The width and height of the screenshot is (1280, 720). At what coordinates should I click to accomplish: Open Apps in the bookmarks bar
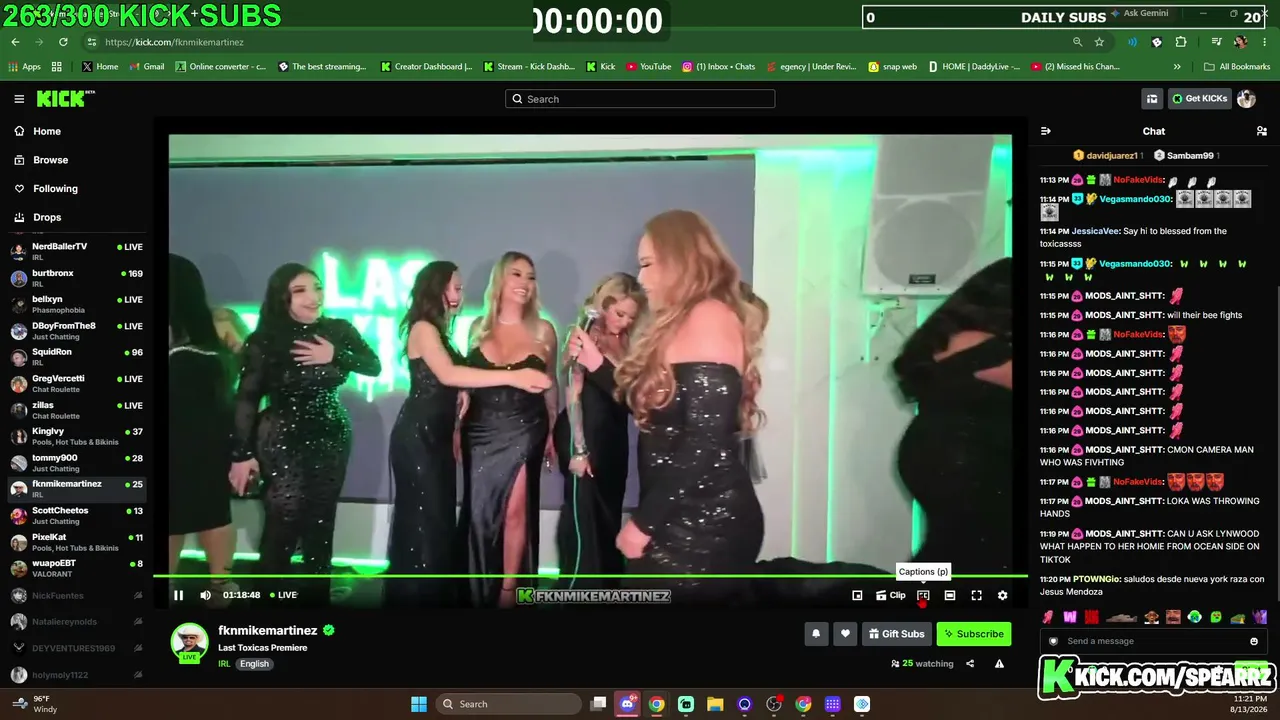pos(24,67)
